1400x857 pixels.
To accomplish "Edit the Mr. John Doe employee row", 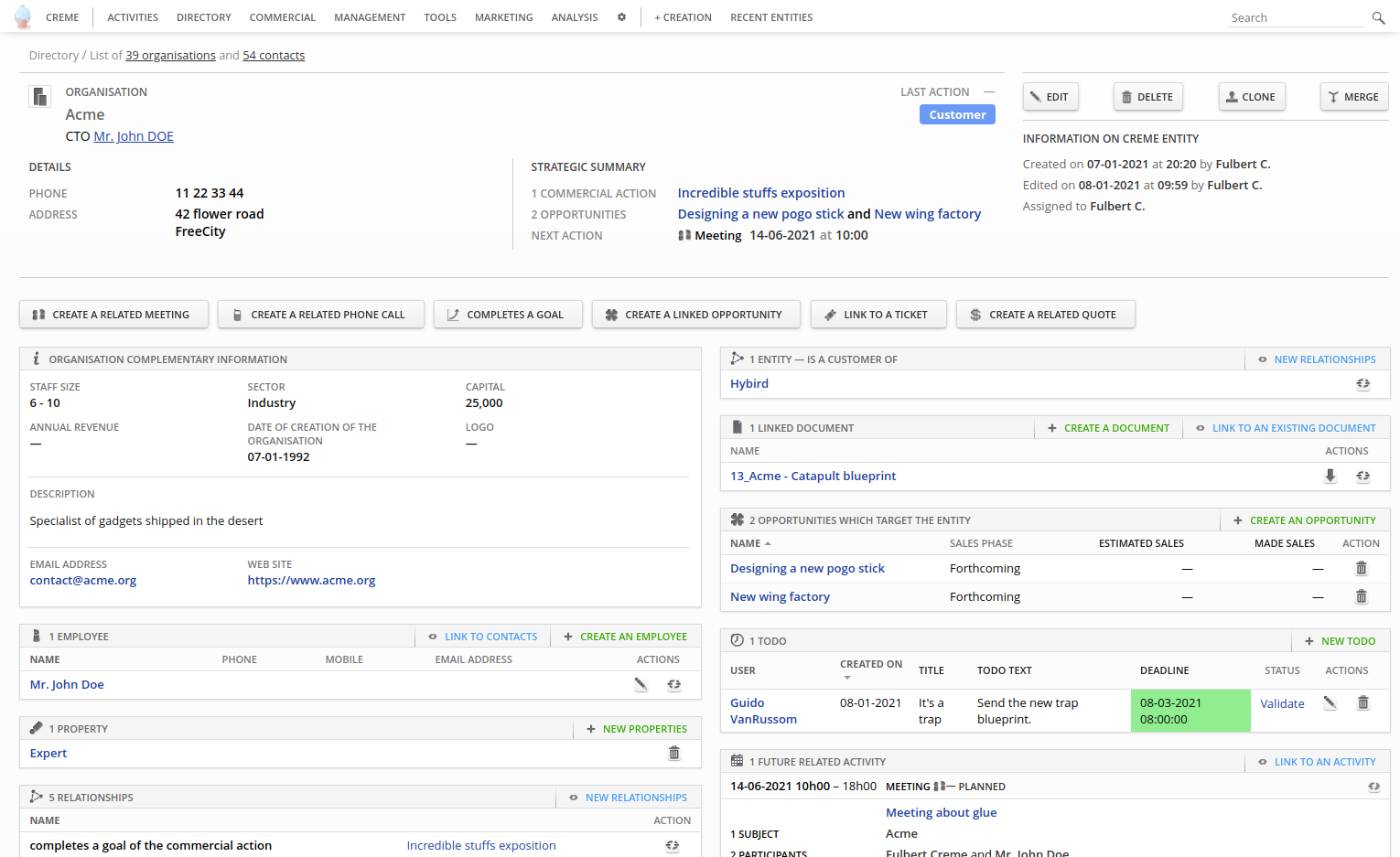I will click(641, 684).
